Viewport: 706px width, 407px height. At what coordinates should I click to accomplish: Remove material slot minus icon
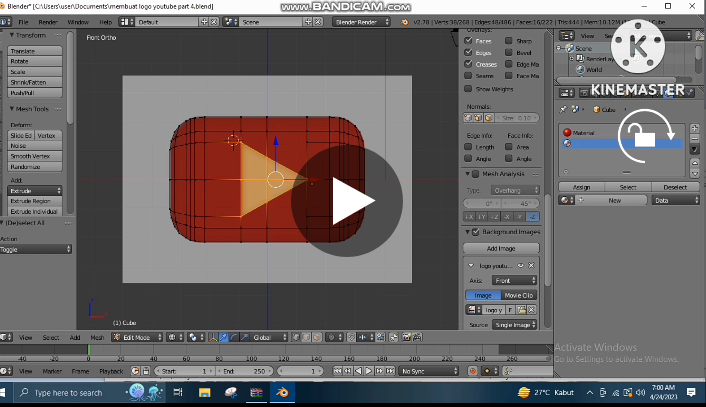[695, 139]
